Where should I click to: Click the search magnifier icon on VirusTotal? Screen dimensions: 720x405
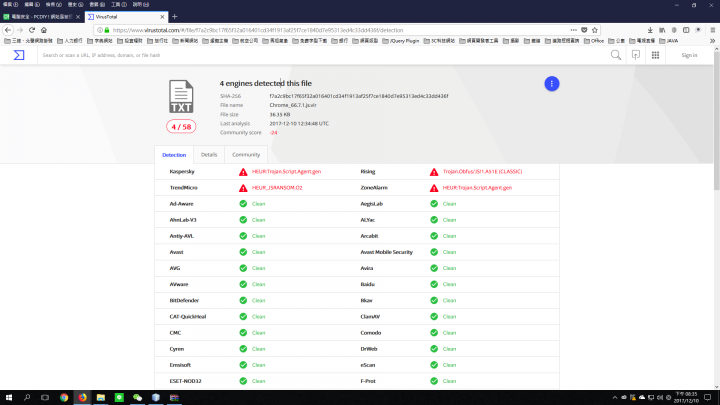(615, 55)
